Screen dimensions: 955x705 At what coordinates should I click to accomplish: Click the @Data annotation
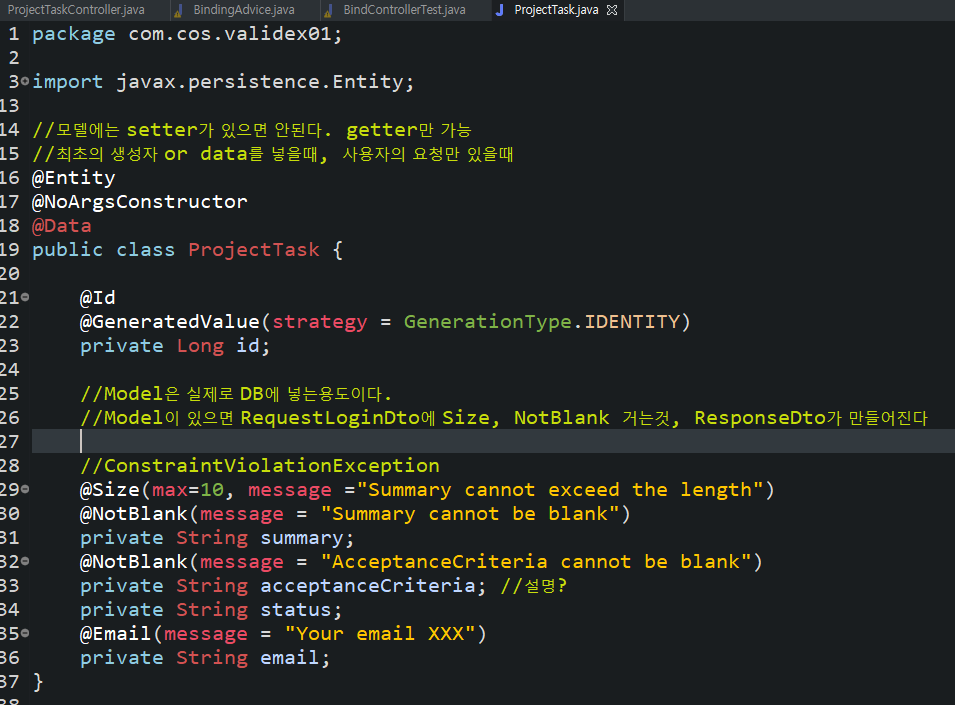pyautogui.click(x=62, y=226)
